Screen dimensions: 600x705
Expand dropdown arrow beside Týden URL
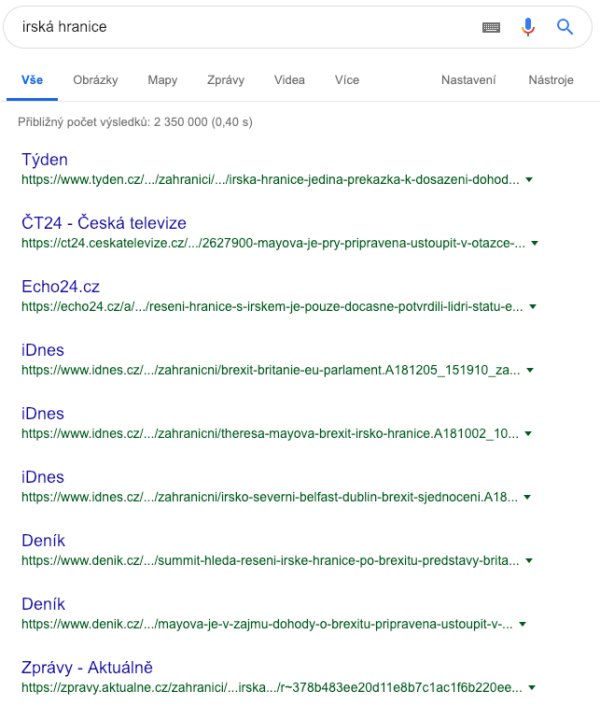[528, 180]
